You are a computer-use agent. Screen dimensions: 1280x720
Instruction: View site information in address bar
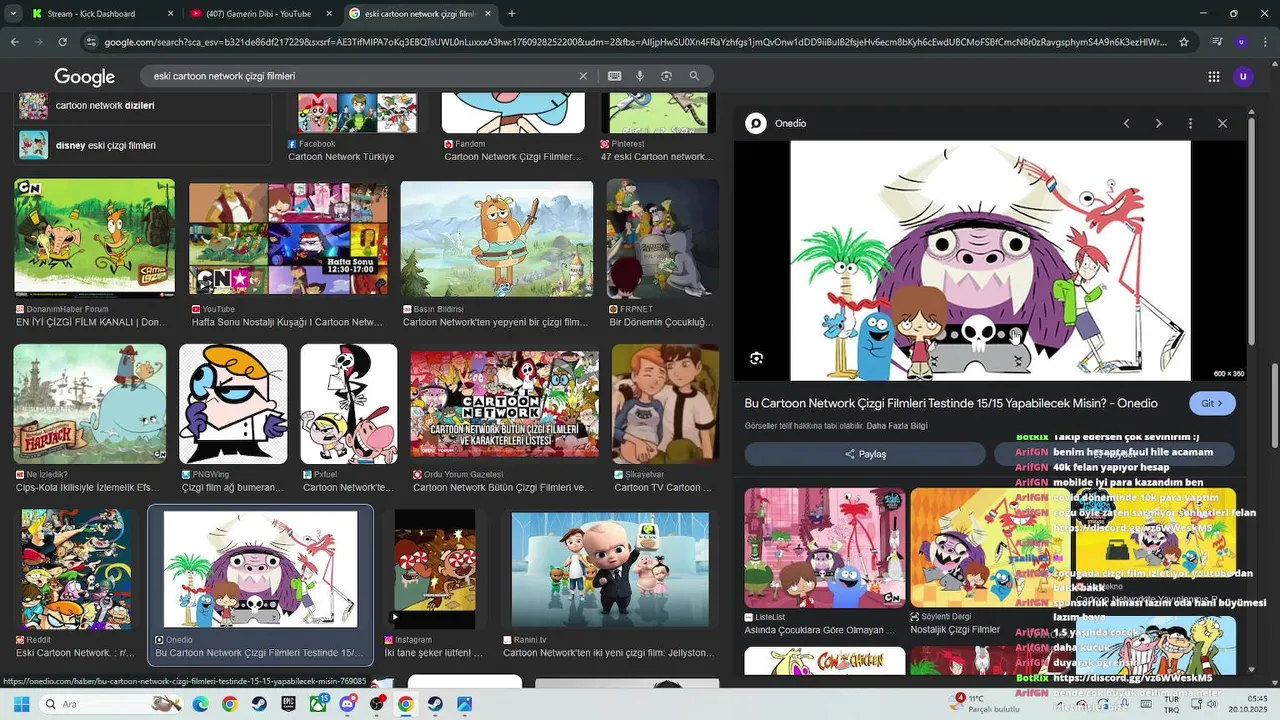tap(91, 42)
